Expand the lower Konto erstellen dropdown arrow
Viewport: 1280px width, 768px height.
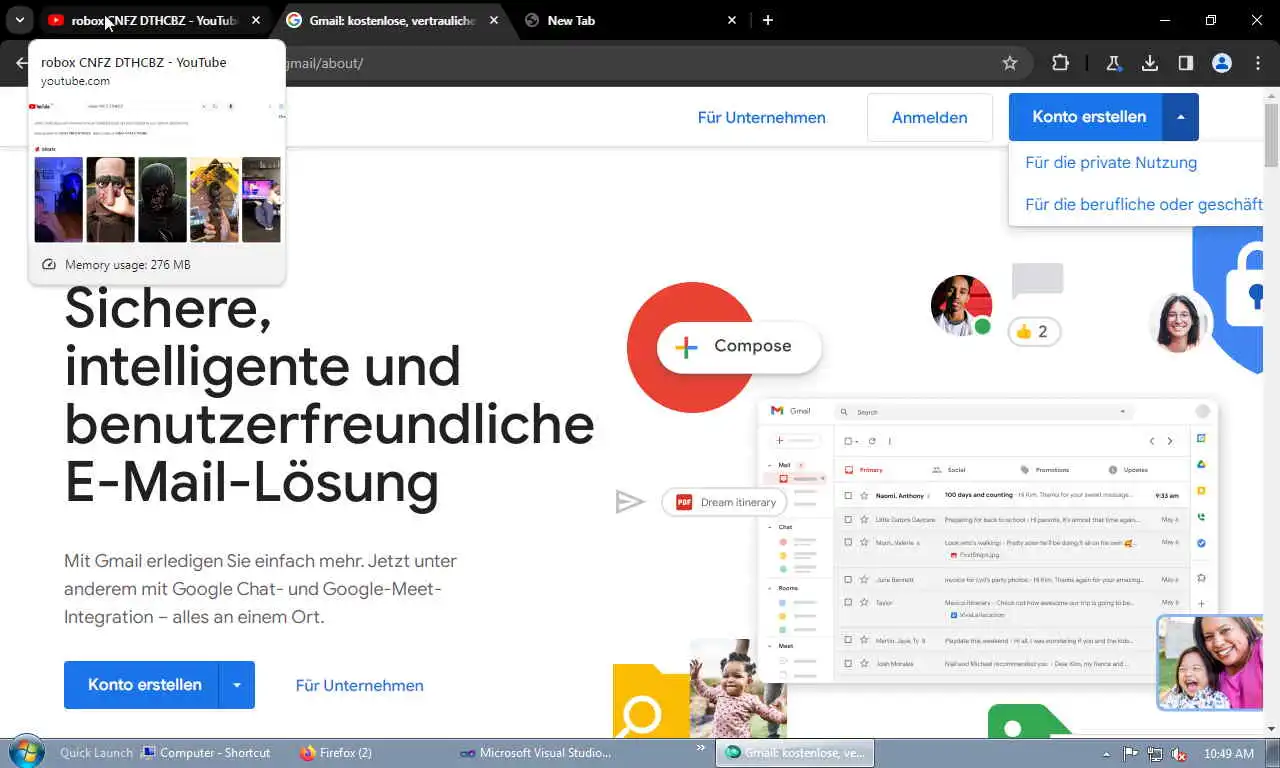(x=237, y=685)
